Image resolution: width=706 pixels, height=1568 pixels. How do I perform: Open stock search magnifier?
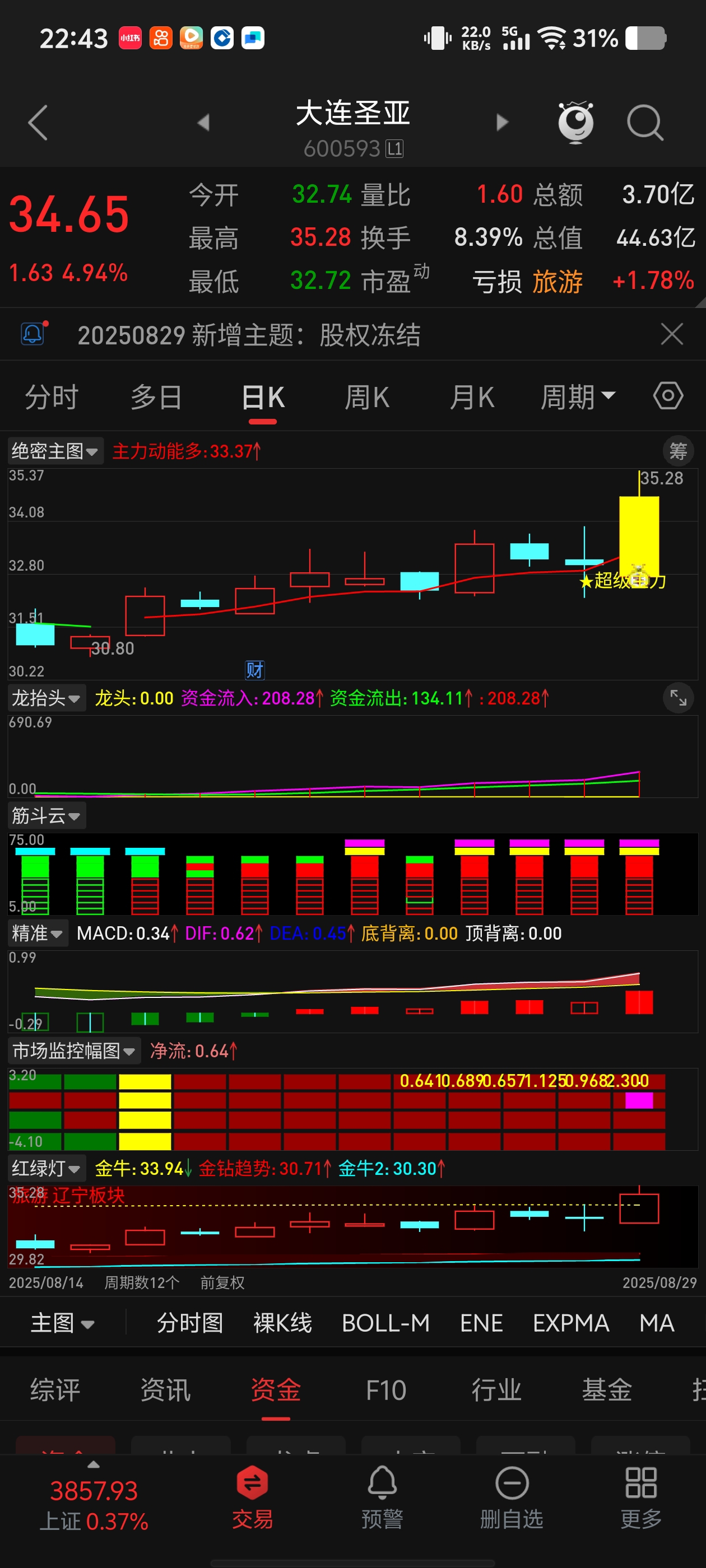click(x=644, y=122)
